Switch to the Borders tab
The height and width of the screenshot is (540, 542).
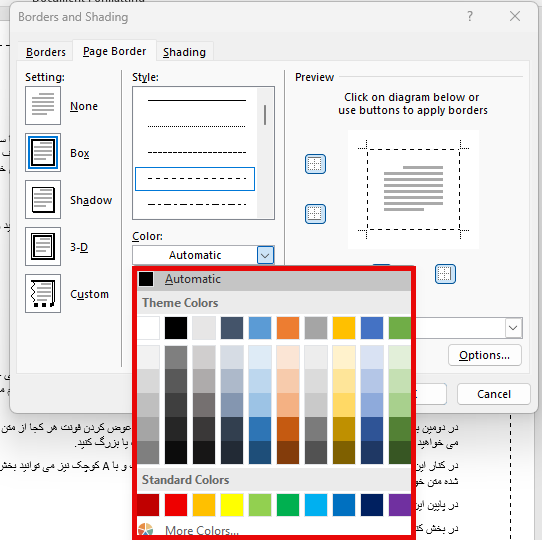click(x=46, y=52)
